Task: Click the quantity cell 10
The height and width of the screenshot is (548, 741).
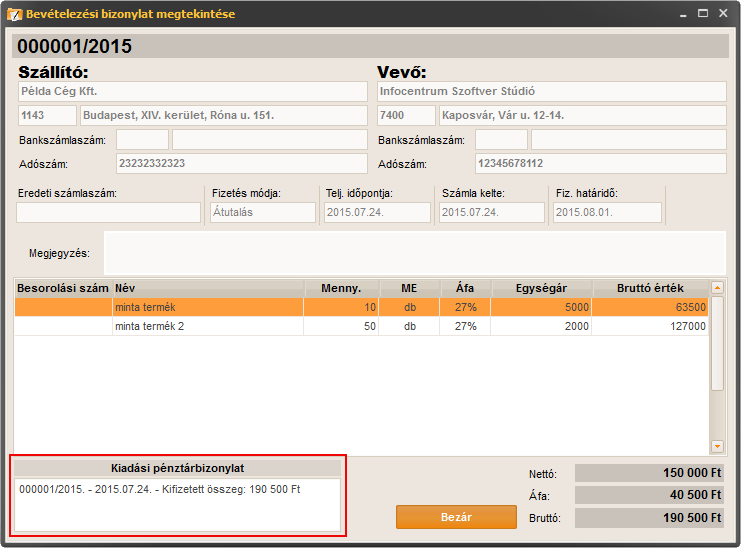Action: pyautogui.click(x=341, y=307)
